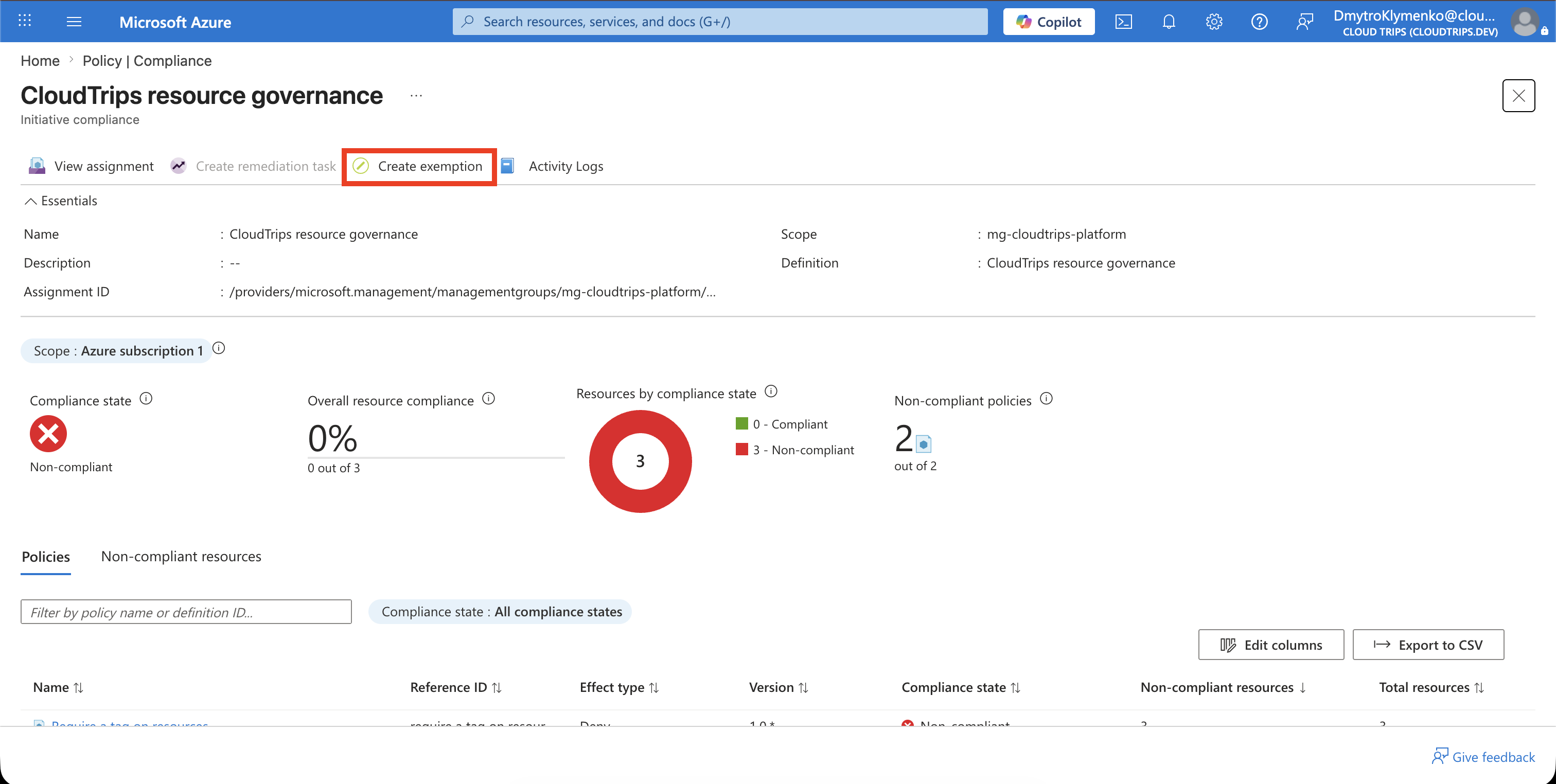Open Policy | Compliance breadcrumb
This screenshot has width=1556, height=784.
point(147,60)
